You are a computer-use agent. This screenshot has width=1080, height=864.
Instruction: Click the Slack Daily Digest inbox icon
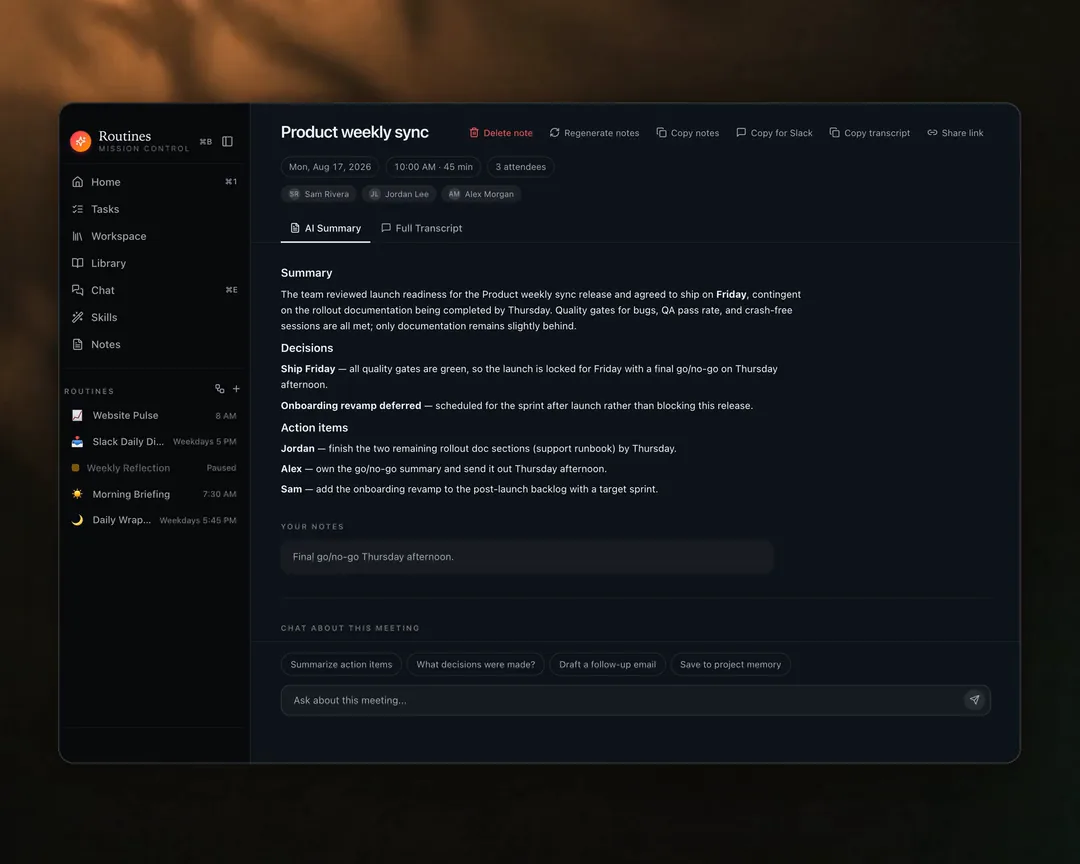[77, 442]
